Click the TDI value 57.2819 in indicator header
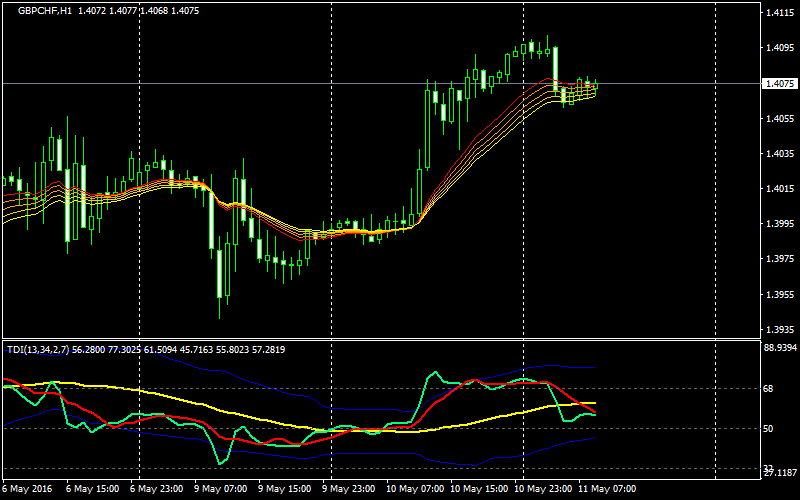Screen dimensions: 800x500 (x=269, y=349)
